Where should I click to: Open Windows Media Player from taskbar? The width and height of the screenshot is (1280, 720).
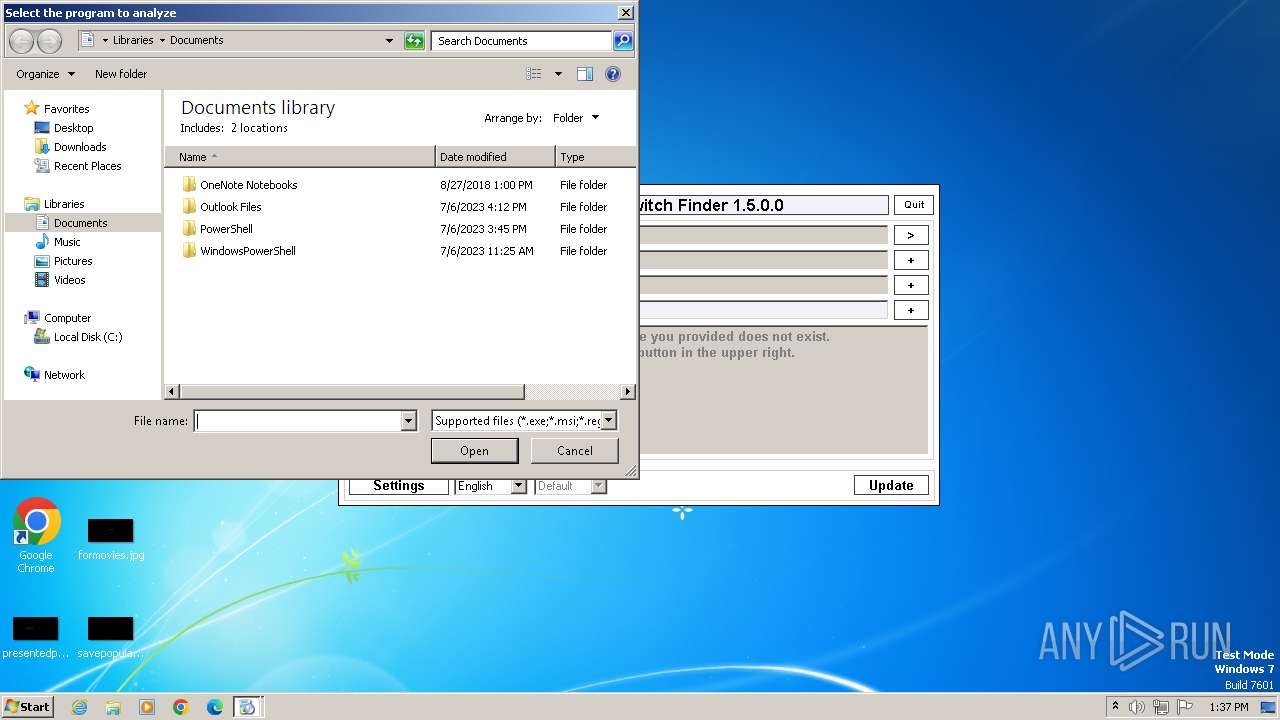147,707
